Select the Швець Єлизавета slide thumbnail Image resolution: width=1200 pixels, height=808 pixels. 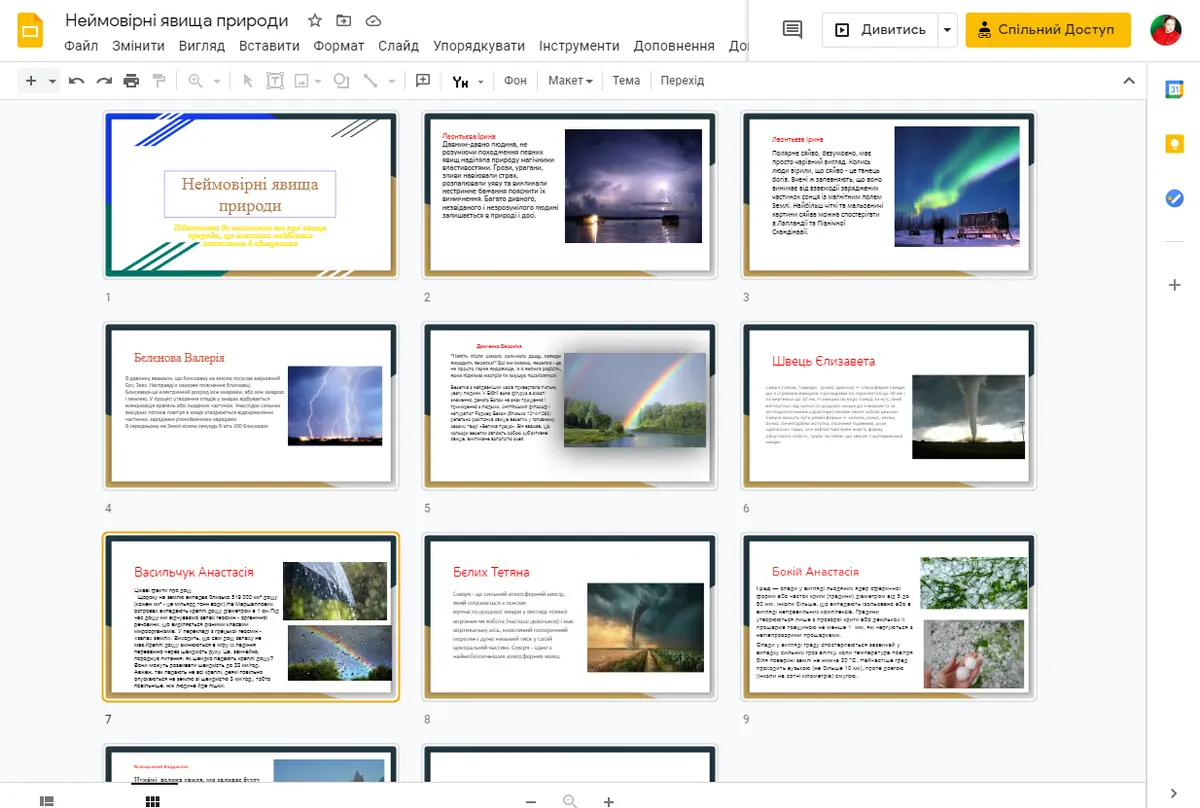point(889,406)
